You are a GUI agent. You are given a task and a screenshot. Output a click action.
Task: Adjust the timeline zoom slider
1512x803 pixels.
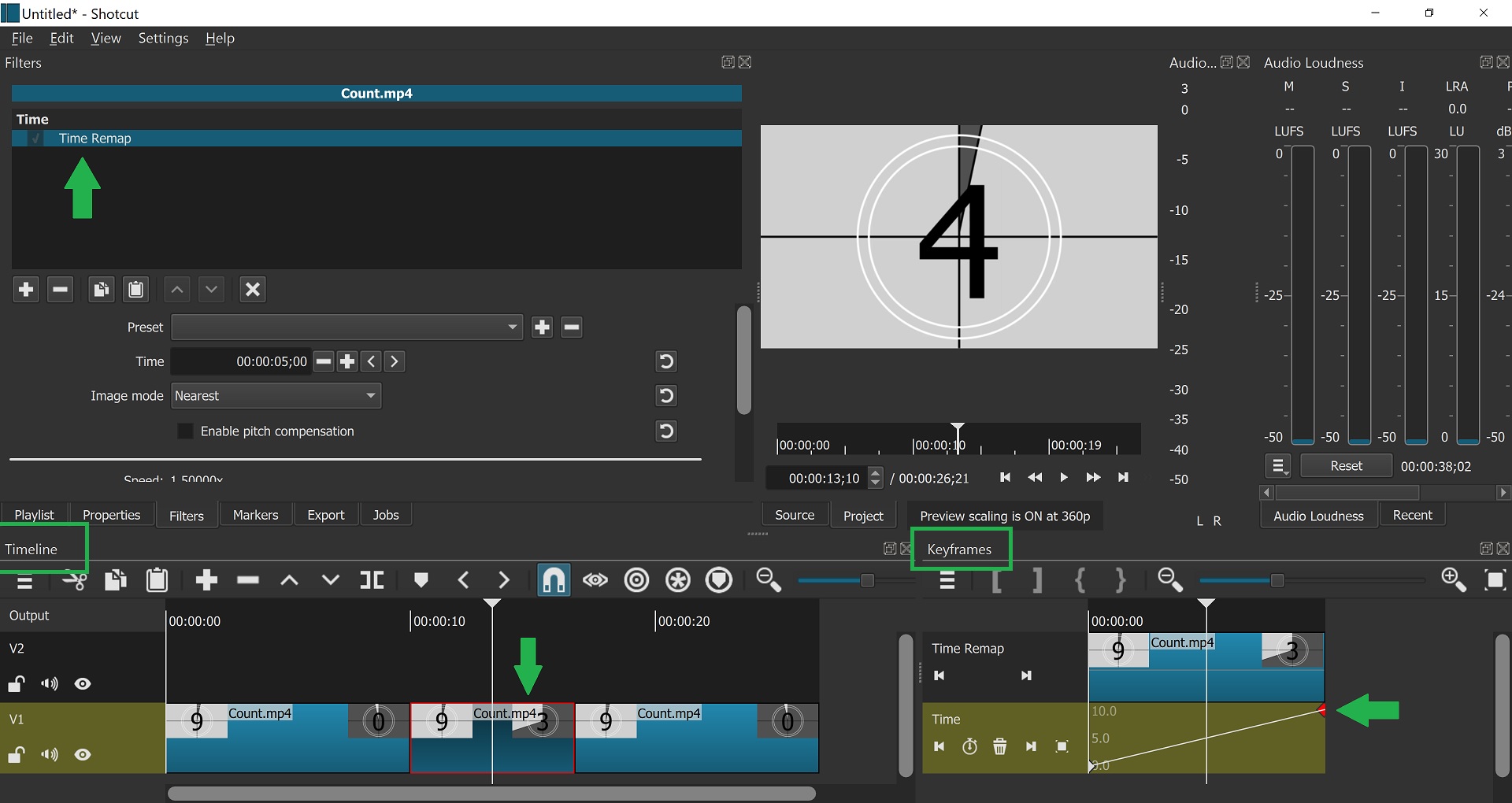pyautogui.click(x=867, y=581)
